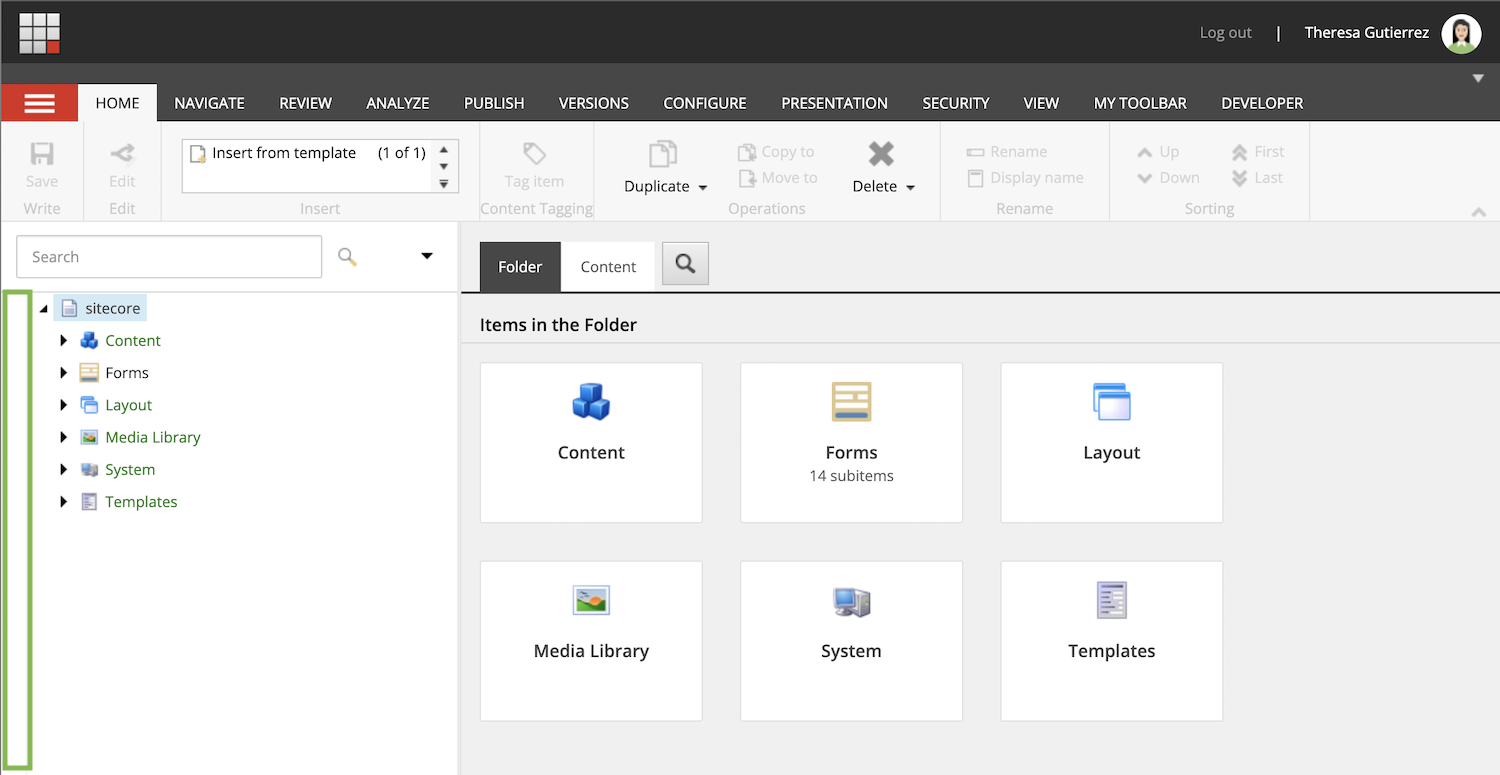Open the top-right ribbon dropdown triangle

(x=1478, y=78)
